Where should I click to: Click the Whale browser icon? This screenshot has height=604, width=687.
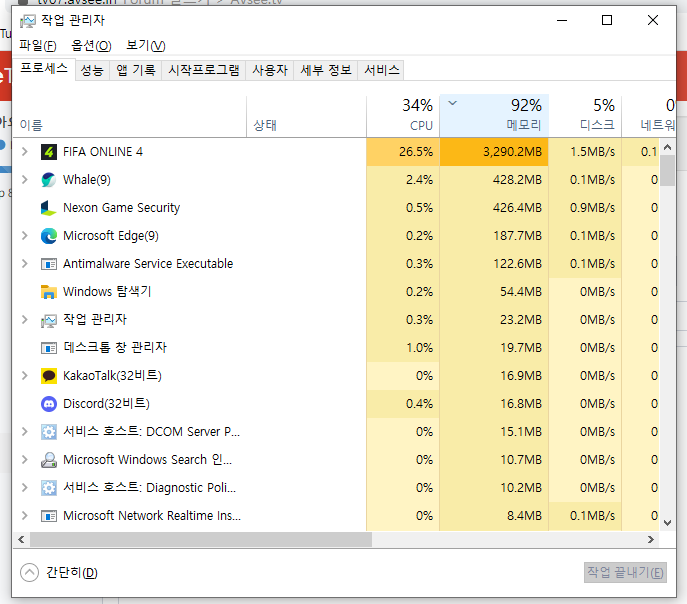pyautogui.click(x=49, y=180)
